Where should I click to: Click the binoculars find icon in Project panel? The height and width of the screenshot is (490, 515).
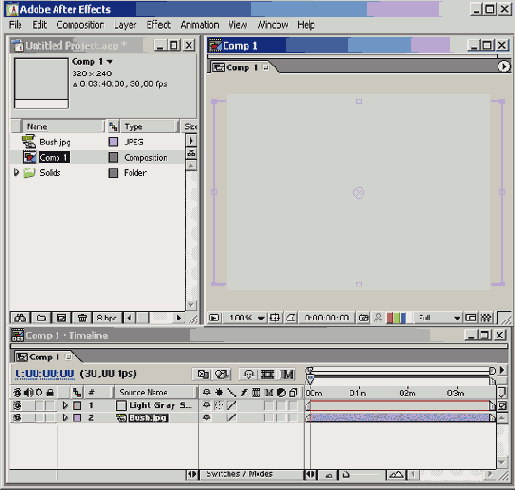20,318
